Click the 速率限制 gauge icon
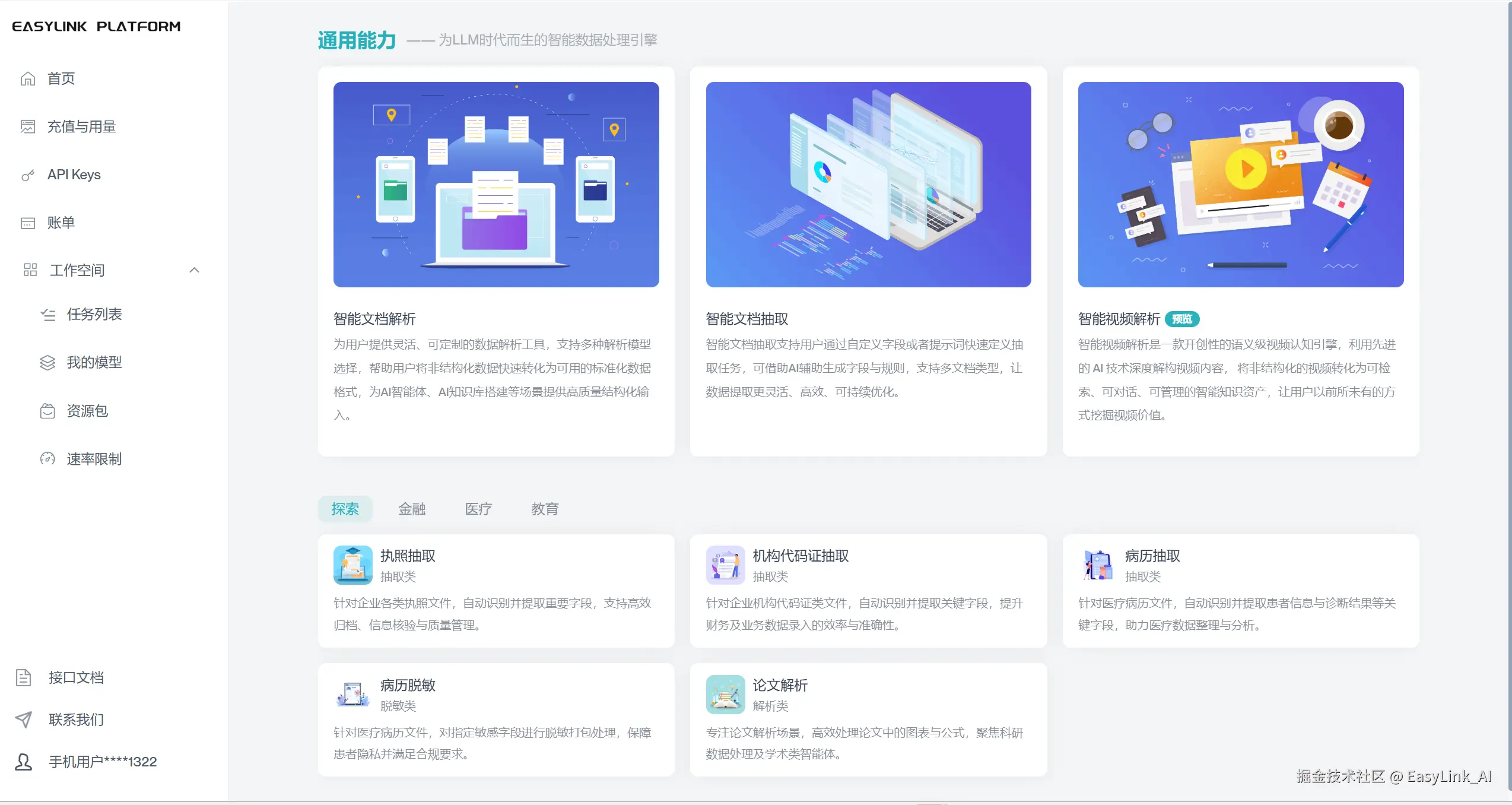Viewport: 1512px width, 805px height. coord(47,459)
